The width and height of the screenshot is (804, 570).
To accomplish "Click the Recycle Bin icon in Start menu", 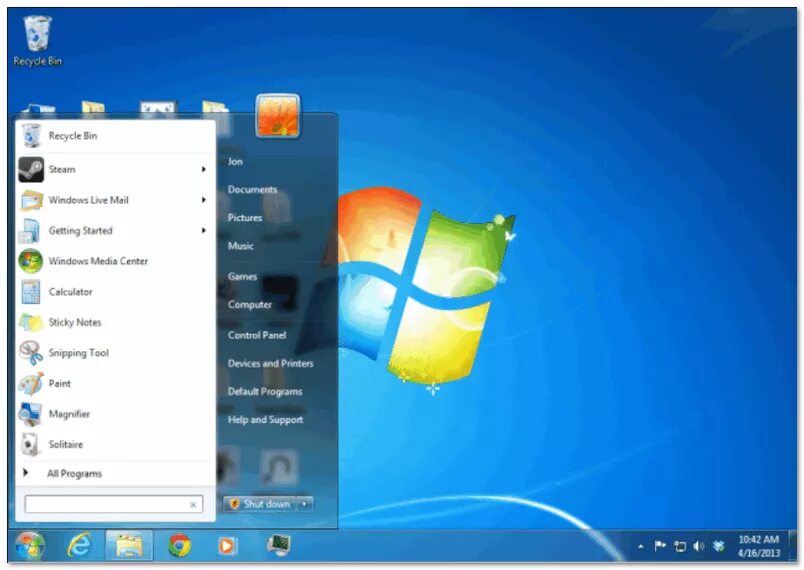I will click(31, 136).
